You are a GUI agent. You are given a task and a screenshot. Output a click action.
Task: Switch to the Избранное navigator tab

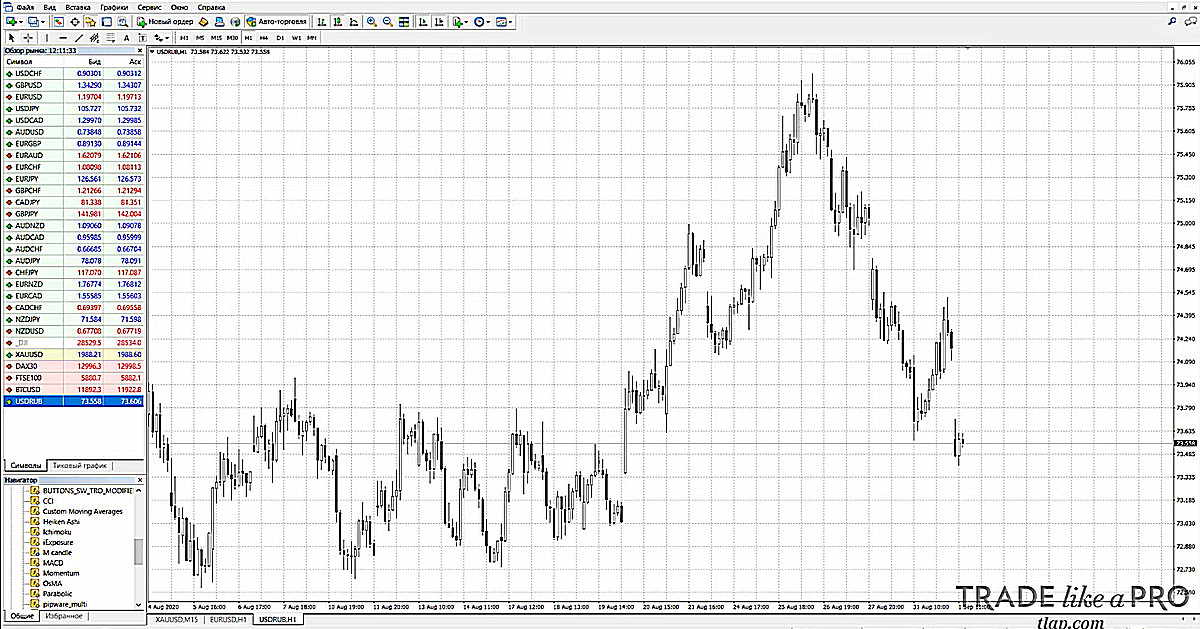[63, 616]
